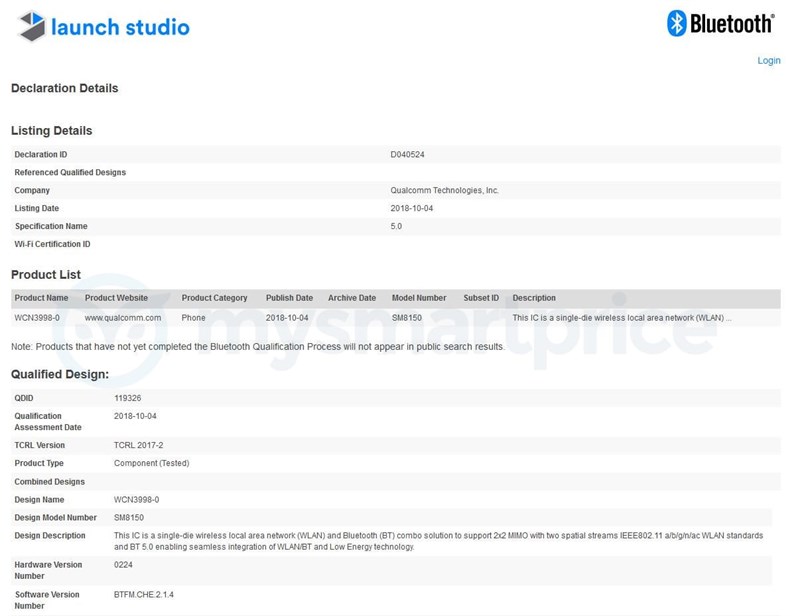This screenshot has width=800, height=616.
Task: Click the Archive Date column header
Action: tap(352, 298)
